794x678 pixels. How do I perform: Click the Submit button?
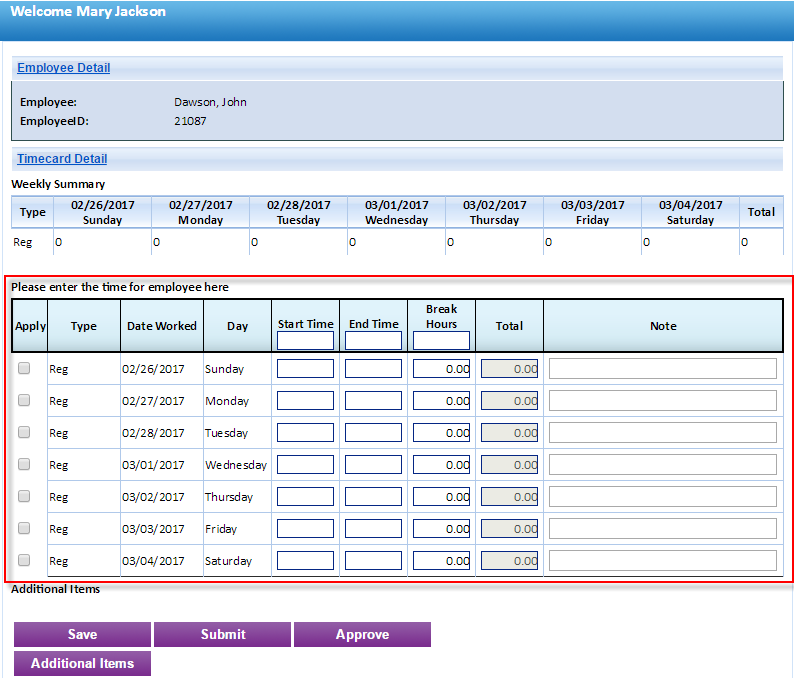[x=223, y=634]
